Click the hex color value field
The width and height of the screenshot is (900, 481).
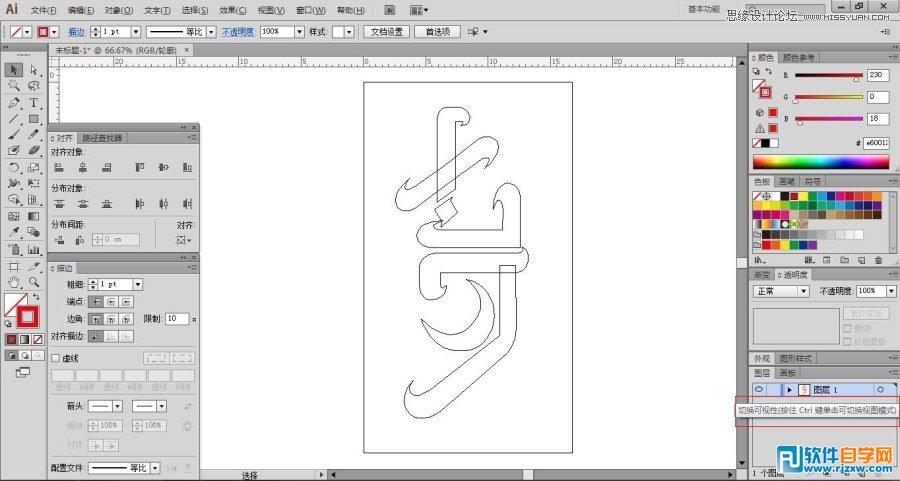click(876, 143)
